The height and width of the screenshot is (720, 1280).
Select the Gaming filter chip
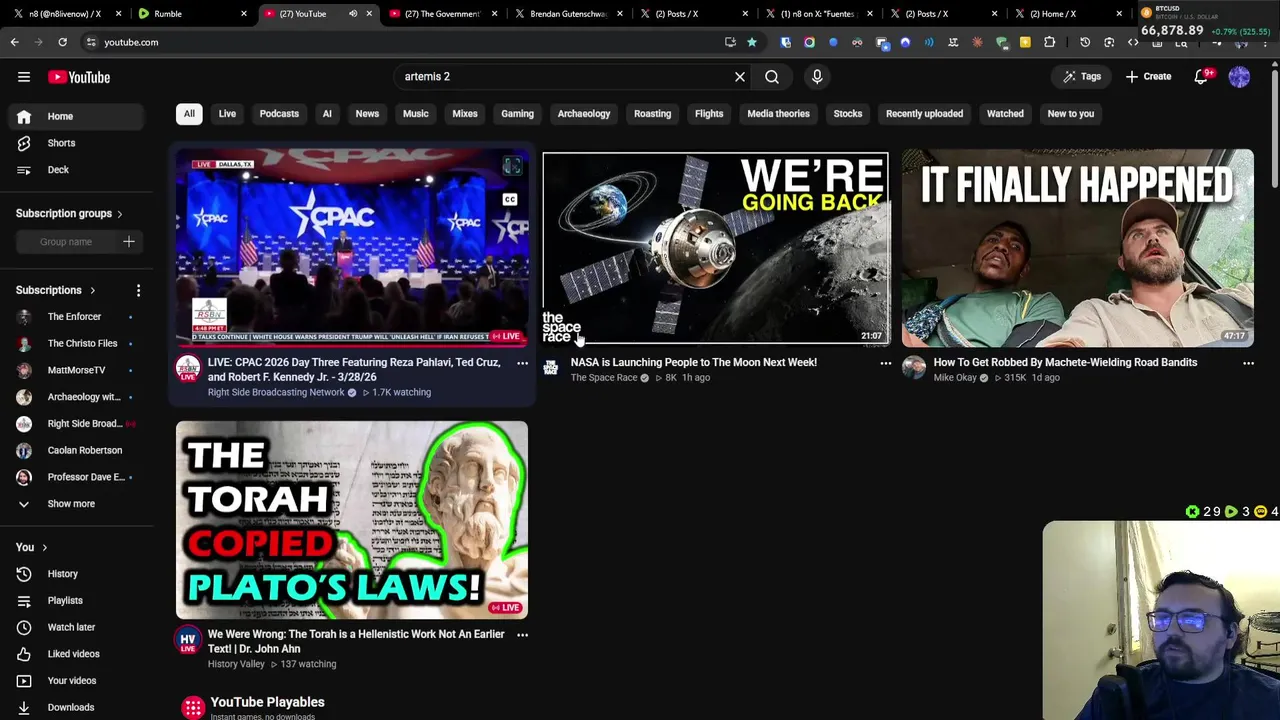[517, 114]
